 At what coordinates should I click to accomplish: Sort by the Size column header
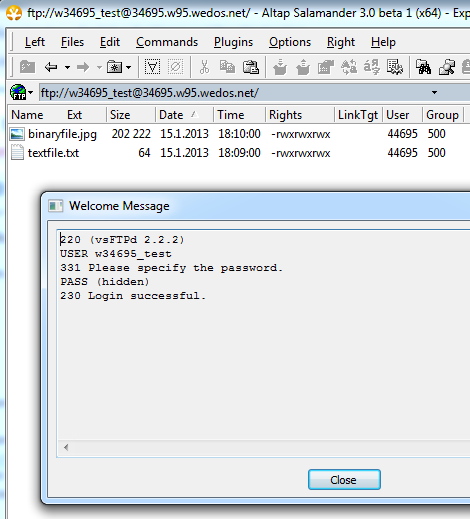131,115
